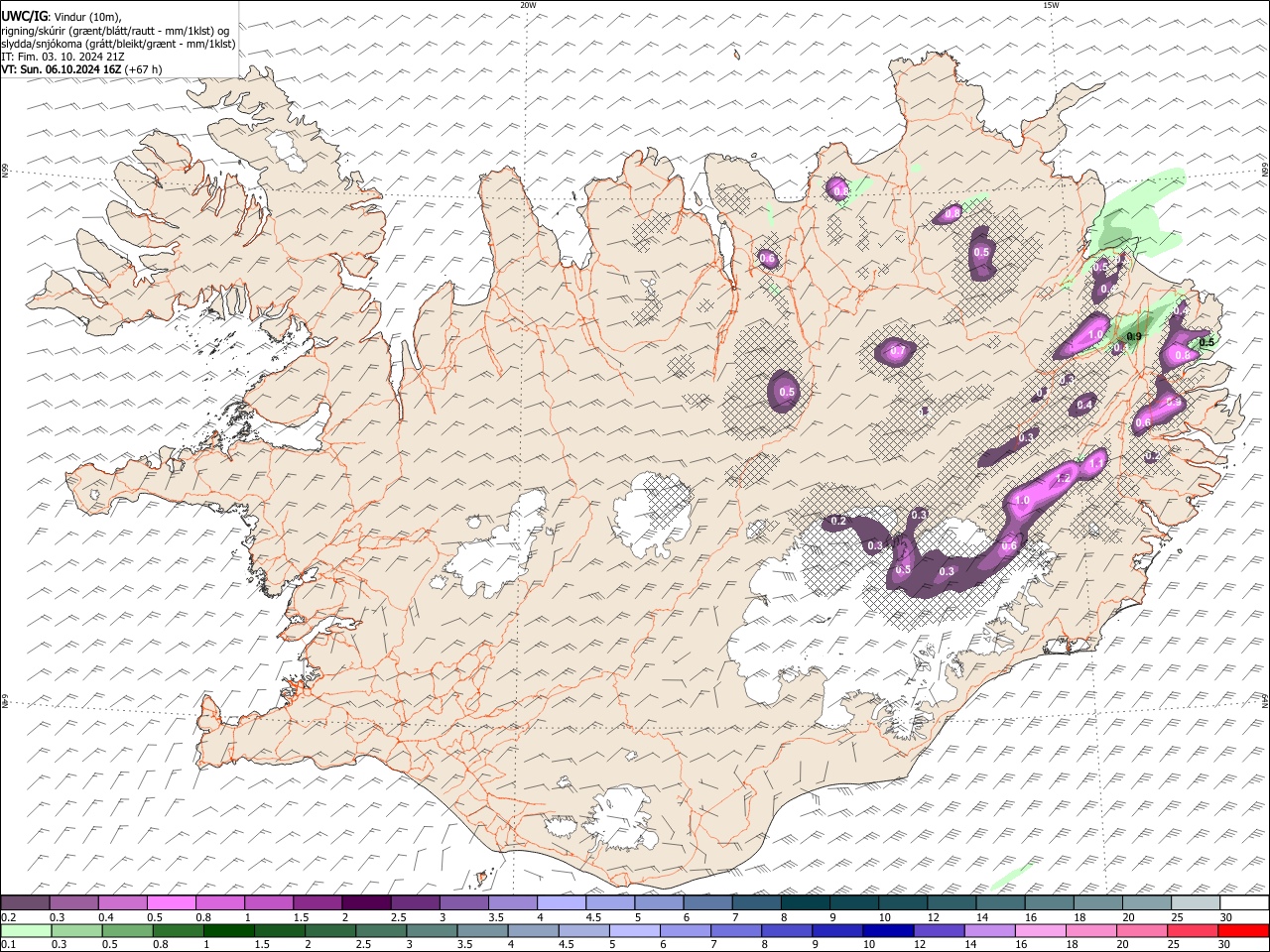This screenshot has width=1270, height=952.
Task: Pick the upper legend swatch starting at 0.8
Action: [220, 902]
